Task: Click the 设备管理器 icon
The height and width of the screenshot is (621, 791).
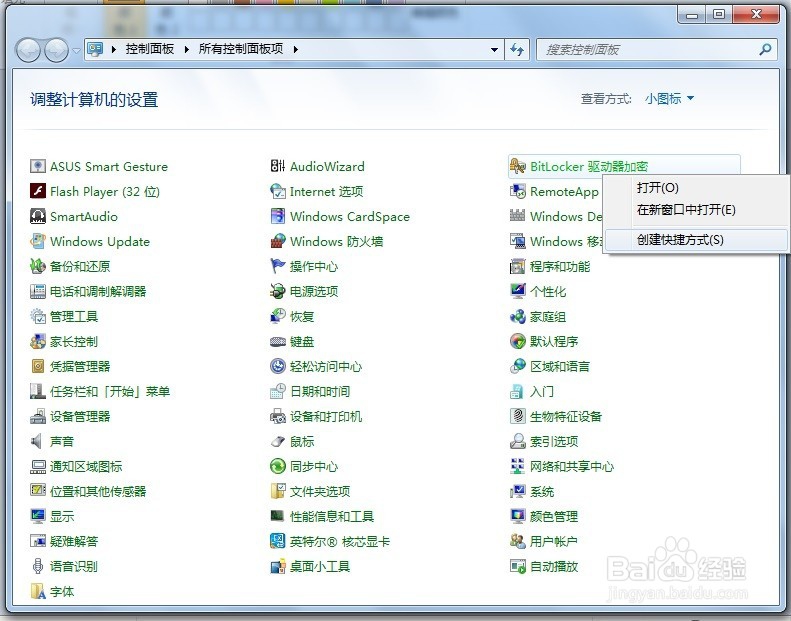Action: coord(38,416)
